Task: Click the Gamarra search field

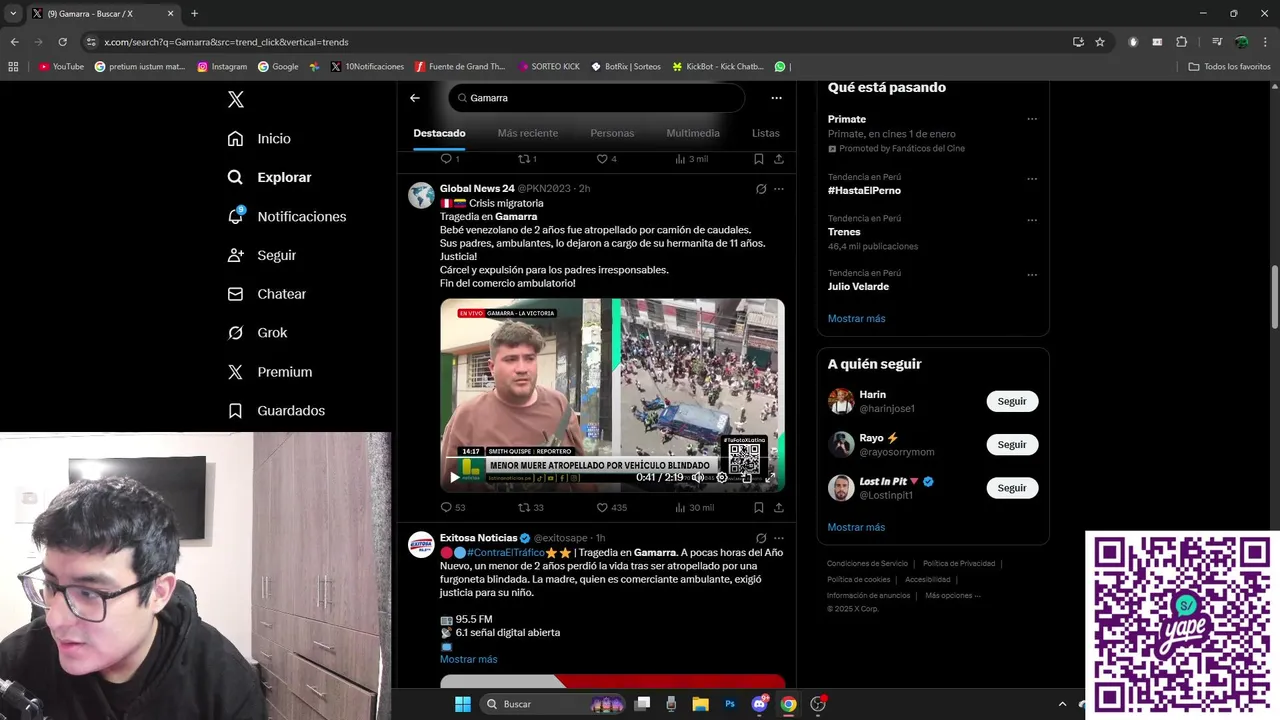Action: pyautogui.click(x=596, y=98)
